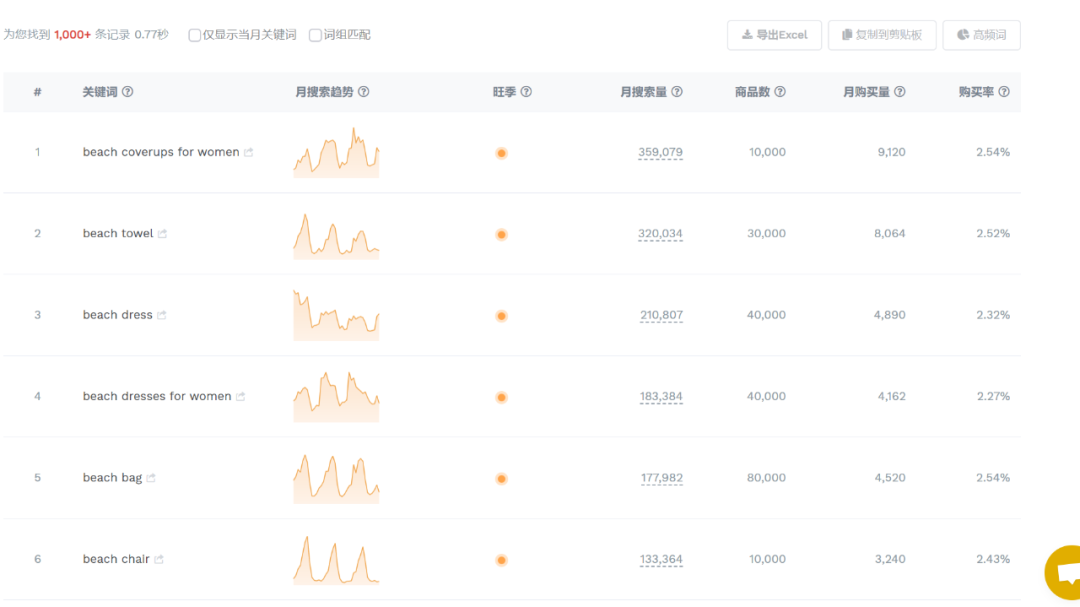The width and height of the screenshot is (1080, 607).
Task: Click help icon next to 关键词 header
Action: 127,92
